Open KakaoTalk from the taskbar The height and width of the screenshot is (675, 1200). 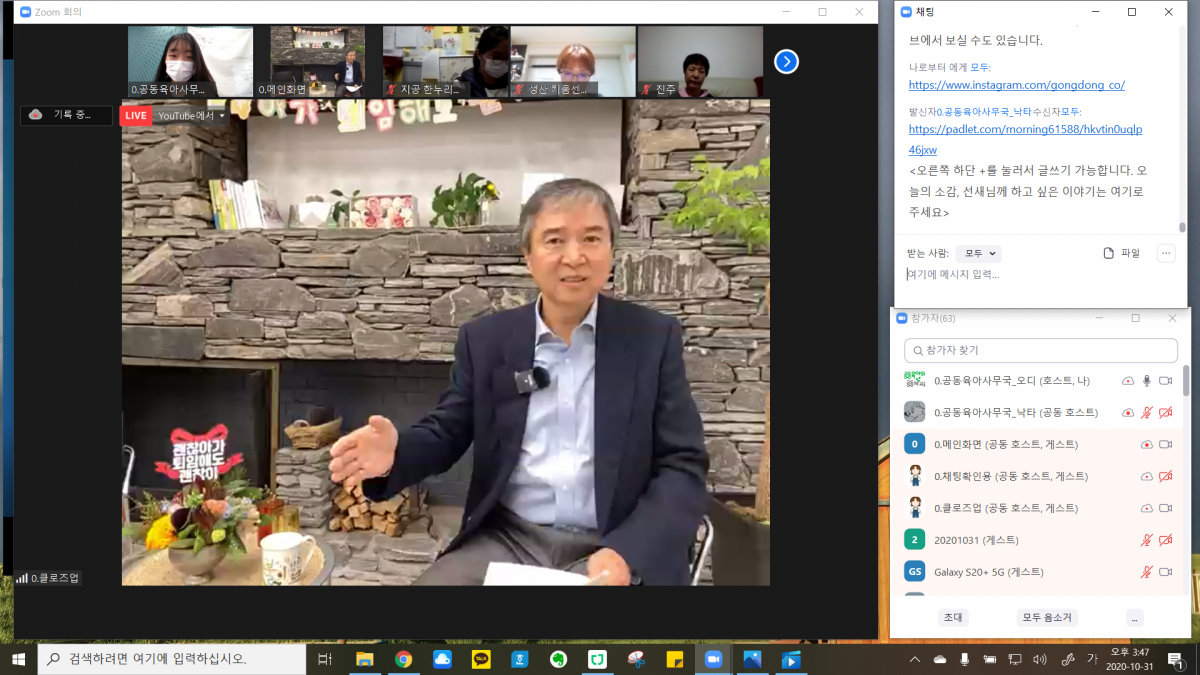(482, 659)
